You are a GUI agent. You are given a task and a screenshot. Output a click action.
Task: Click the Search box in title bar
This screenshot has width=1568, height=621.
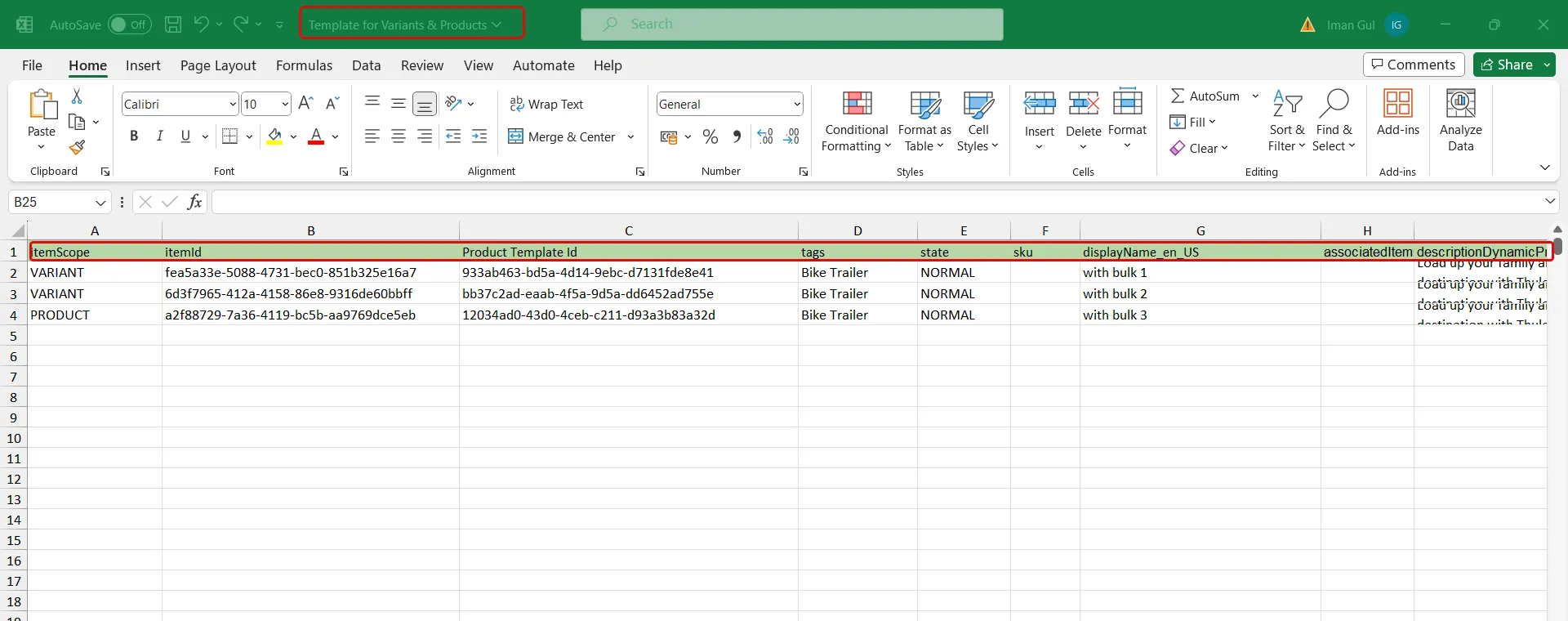coord(792,25)
